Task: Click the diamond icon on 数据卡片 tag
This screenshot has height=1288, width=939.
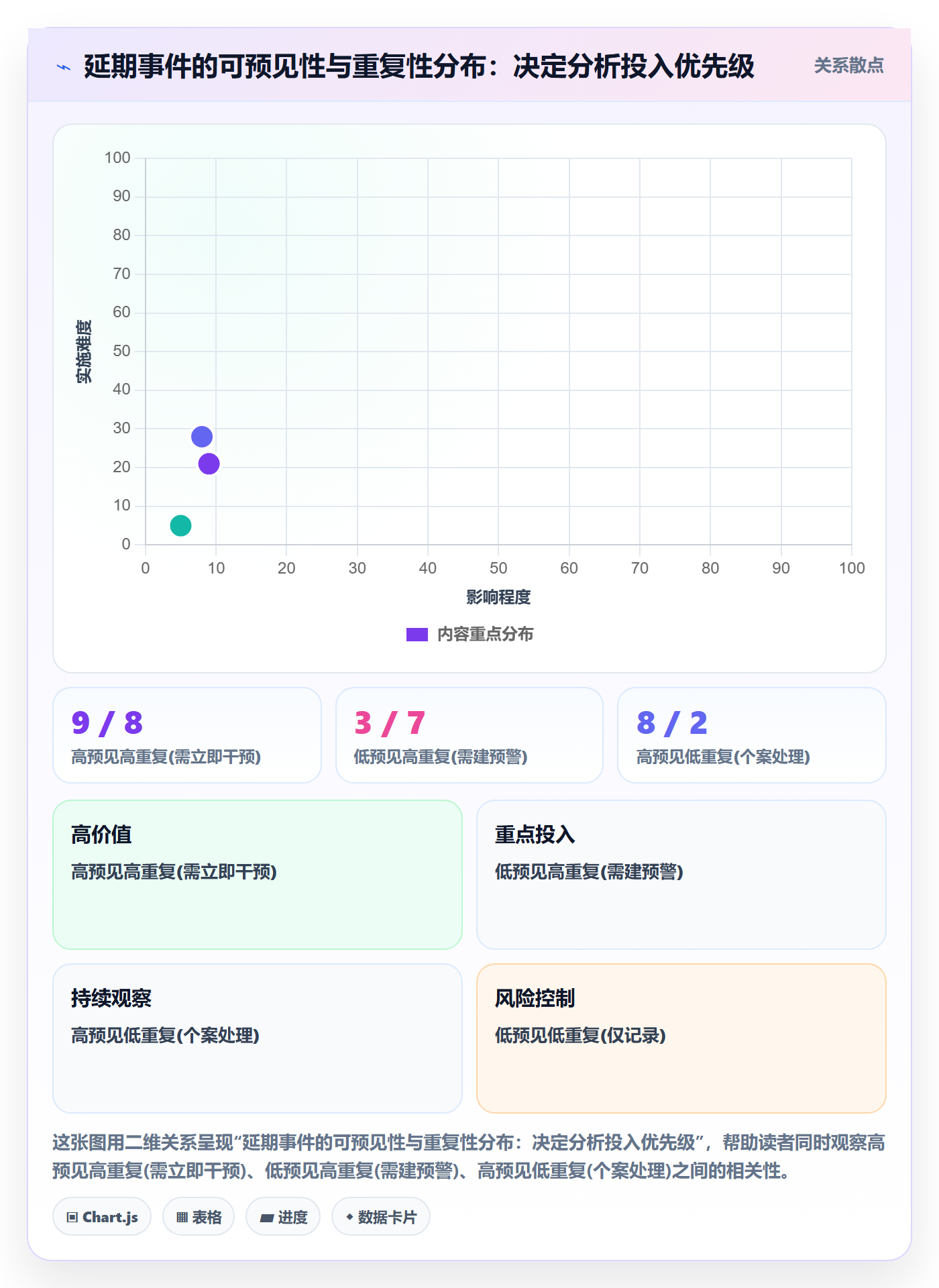Action: tap(349, 1217)
